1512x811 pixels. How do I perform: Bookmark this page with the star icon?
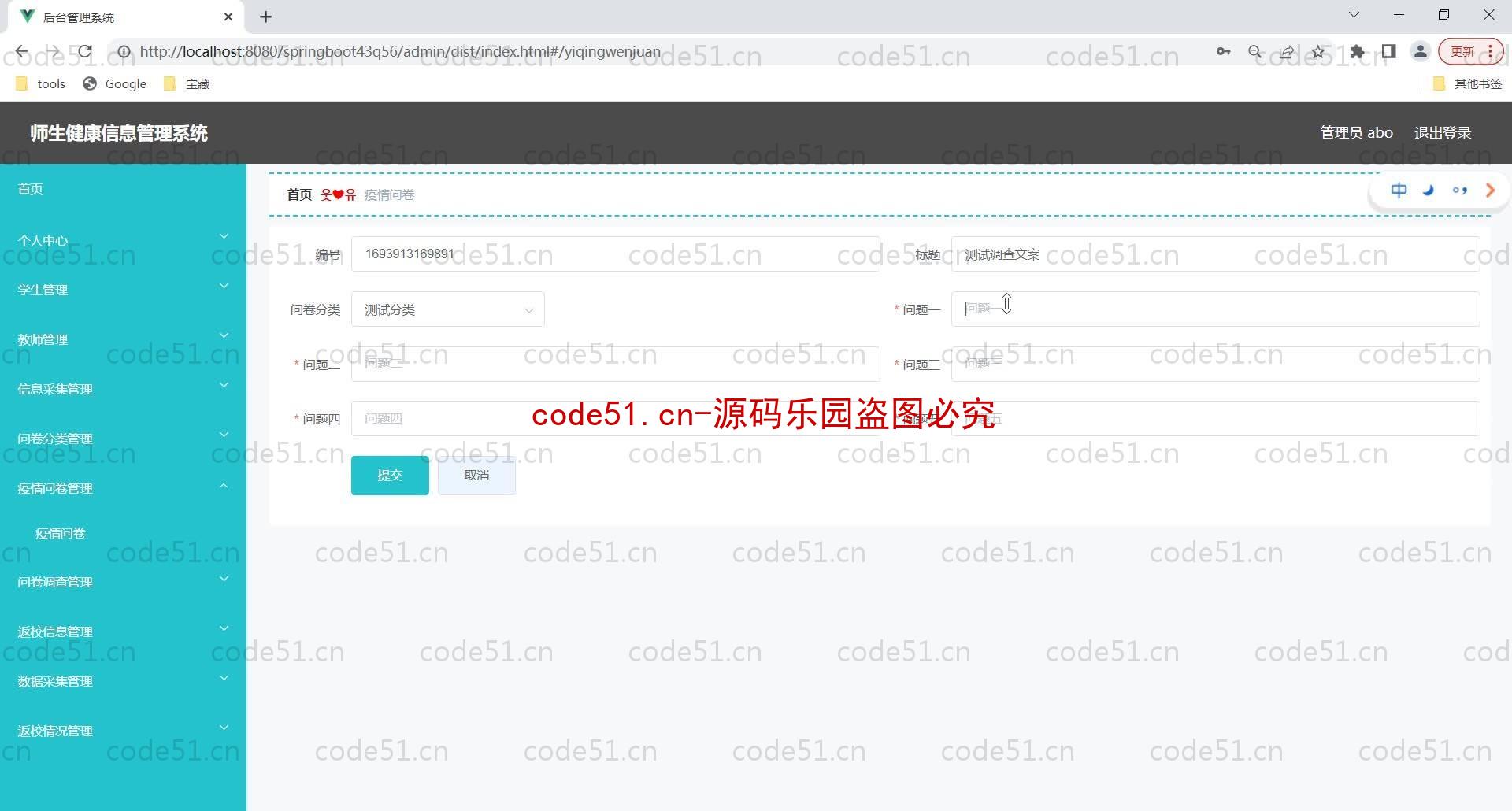(x=1318, y=52)
